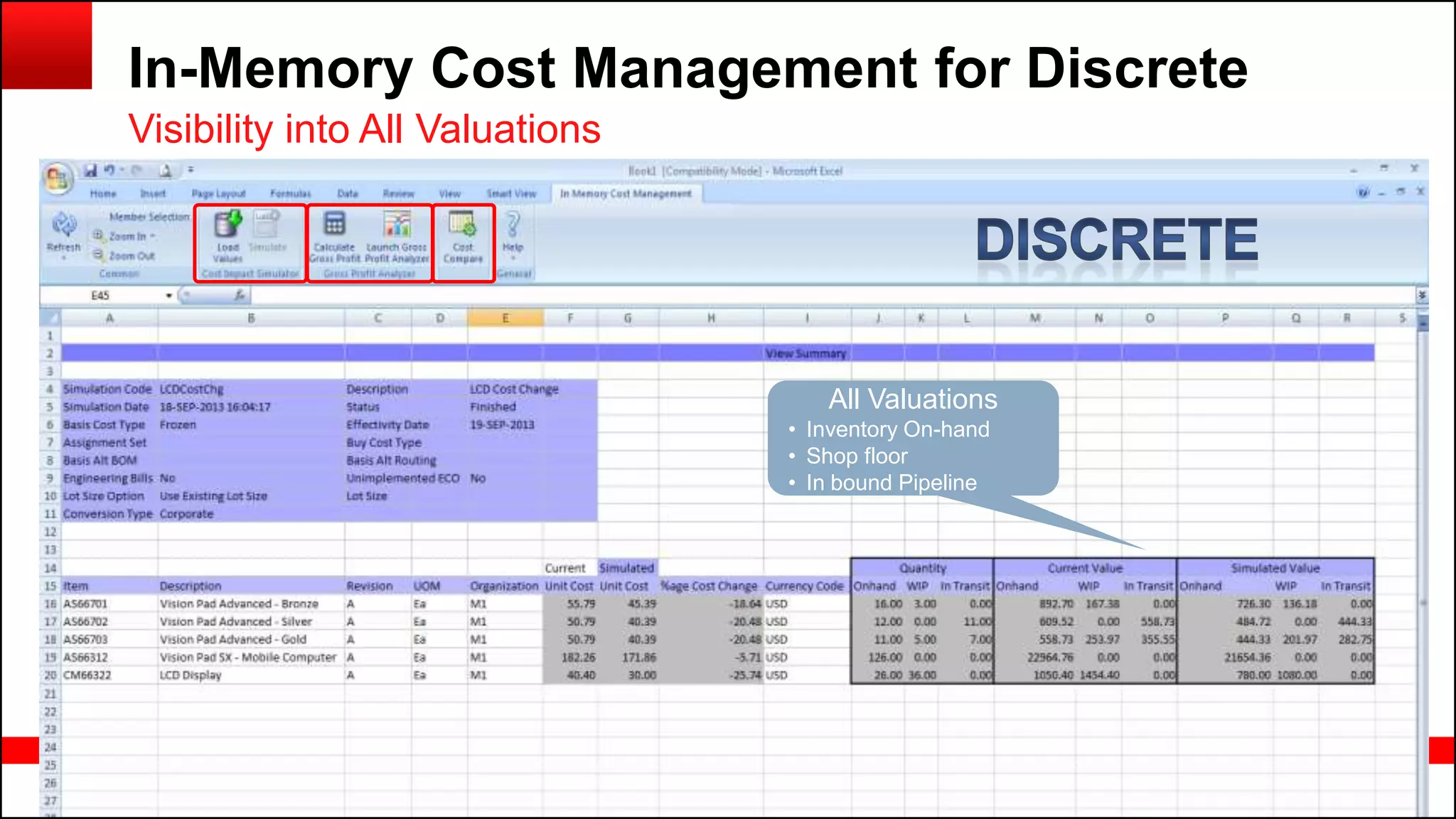Open the Home ribbon tab
1456x819 pixels.
(x=103, y=193)
